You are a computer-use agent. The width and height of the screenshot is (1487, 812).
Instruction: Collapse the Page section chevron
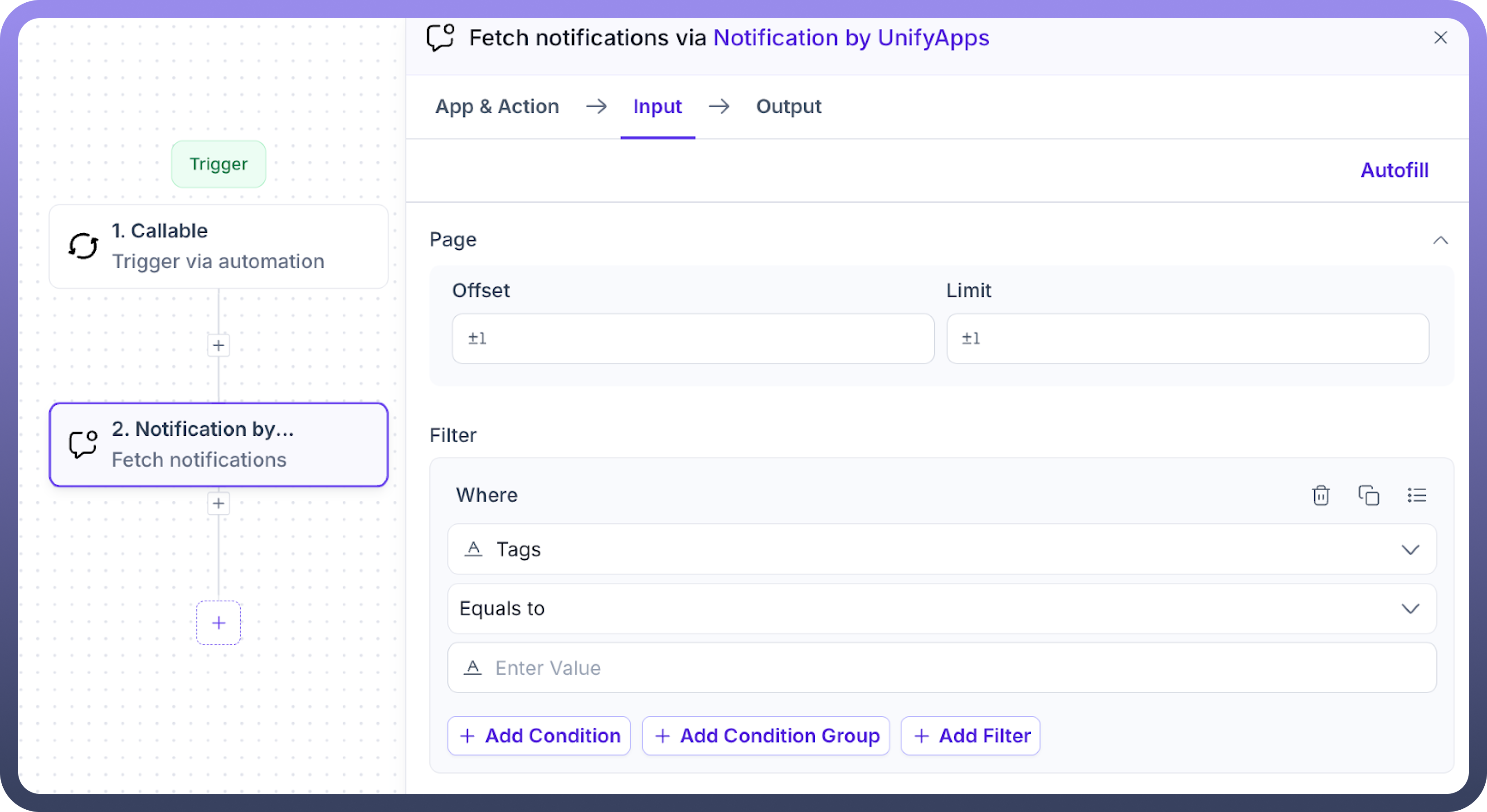pyautogui.click(x=1440, y=240)
